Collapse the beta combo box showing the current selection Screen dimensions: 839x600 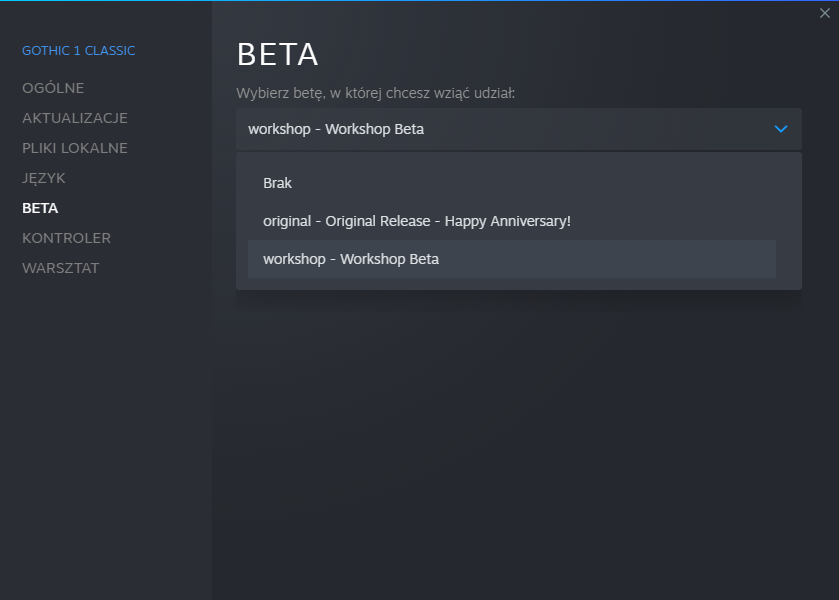tap(500, 129)
